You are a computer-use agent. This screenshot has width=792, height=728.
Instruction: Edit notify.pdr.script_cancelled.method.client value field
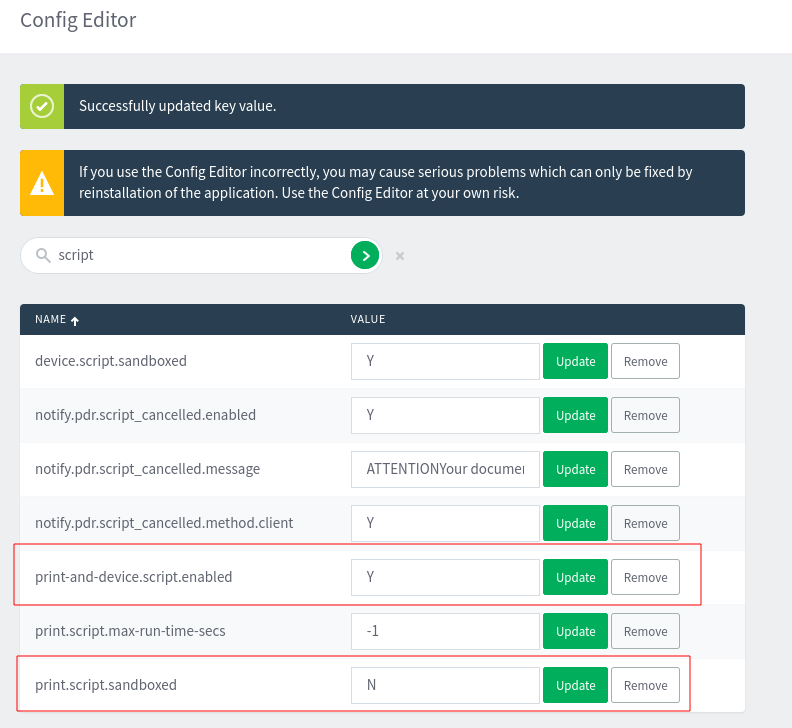point(445,524)
